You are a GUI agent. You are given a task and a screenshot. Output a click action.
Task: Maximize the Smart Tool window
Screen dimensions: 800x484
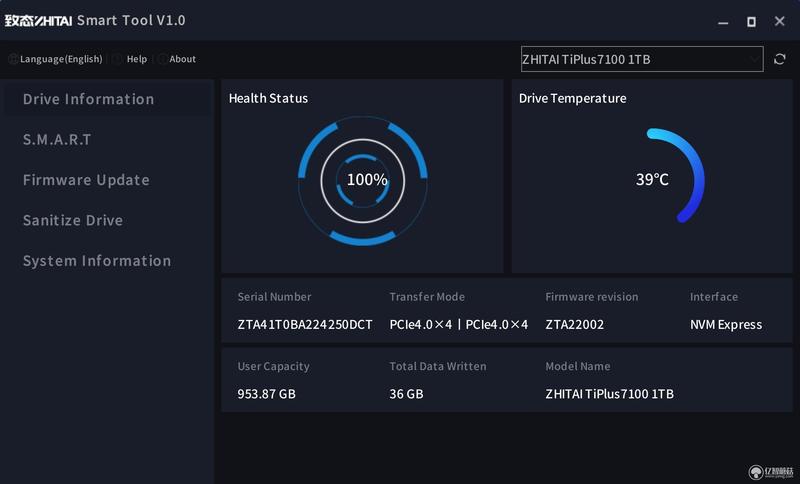pos(751,22)
